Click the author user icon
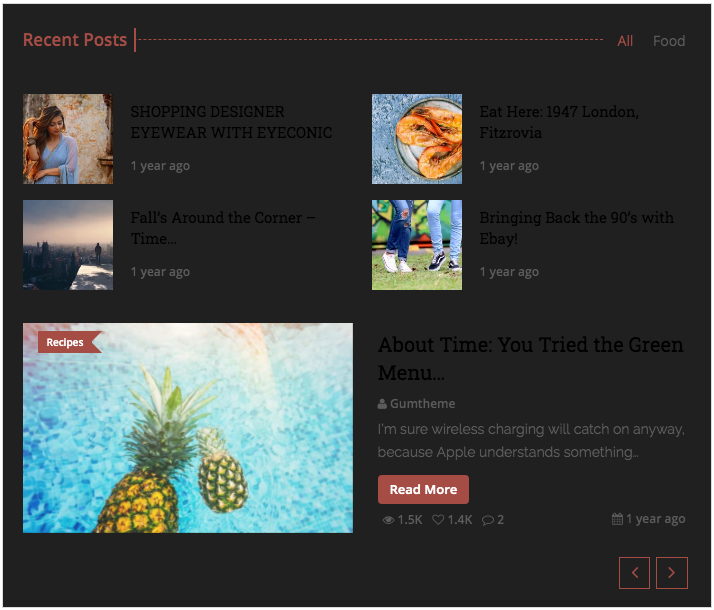 pos(382,404)
